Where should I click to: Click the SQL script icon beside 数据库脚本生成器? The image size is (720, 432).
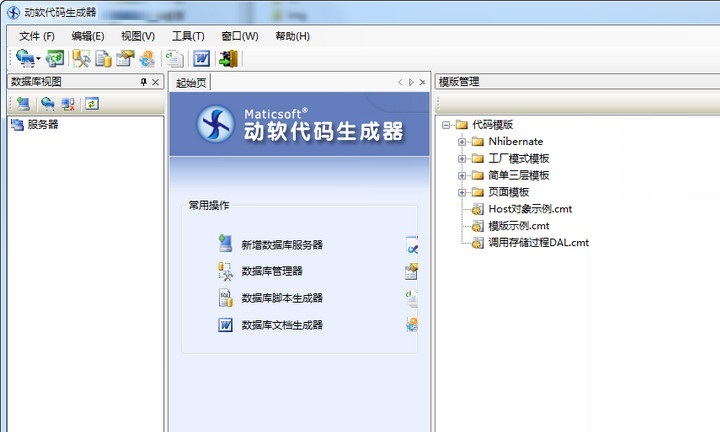click(225, 298)
